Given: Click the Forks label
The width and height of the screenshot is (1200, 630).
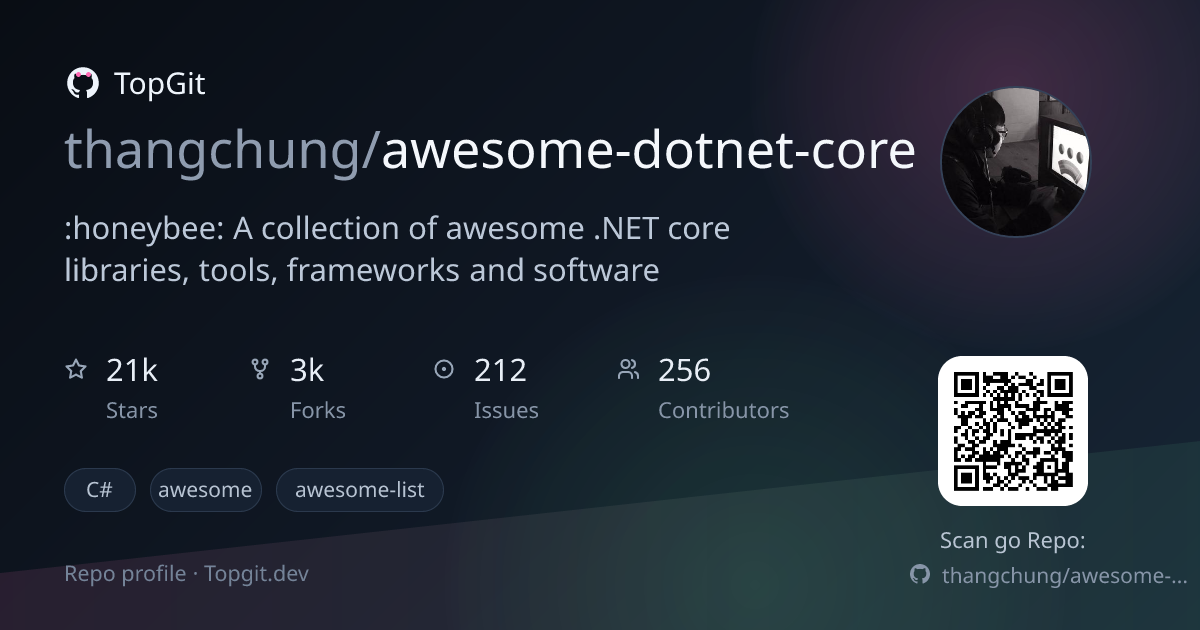Looking at the screenshot, I should tap(318, 410).
